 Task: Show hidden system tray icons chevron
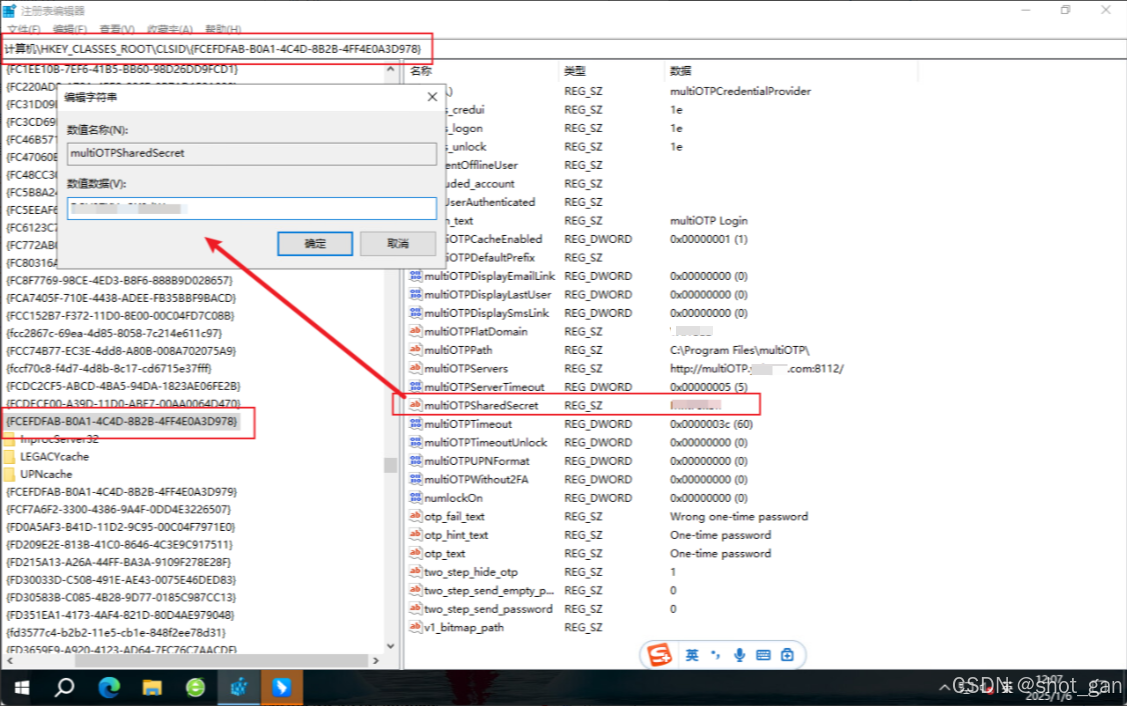(944, 688)
